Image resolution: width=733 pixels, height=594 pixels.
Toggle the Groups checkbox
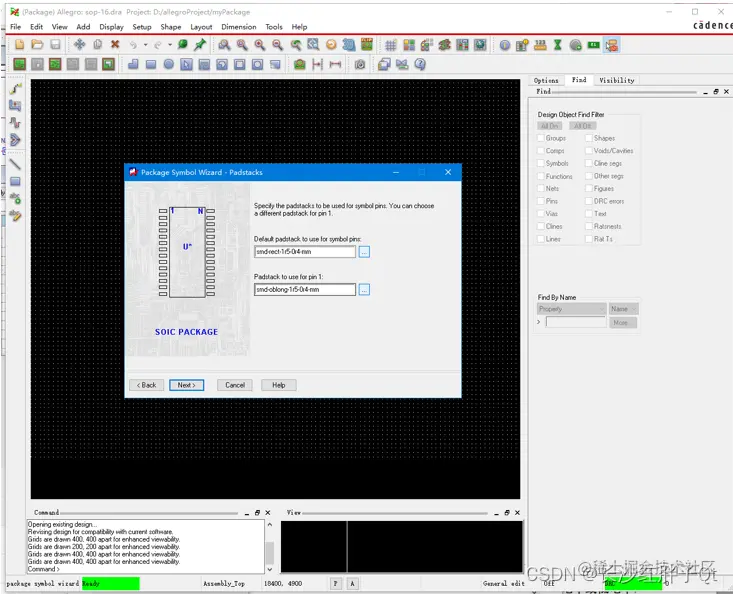click(x=540, y=138)
